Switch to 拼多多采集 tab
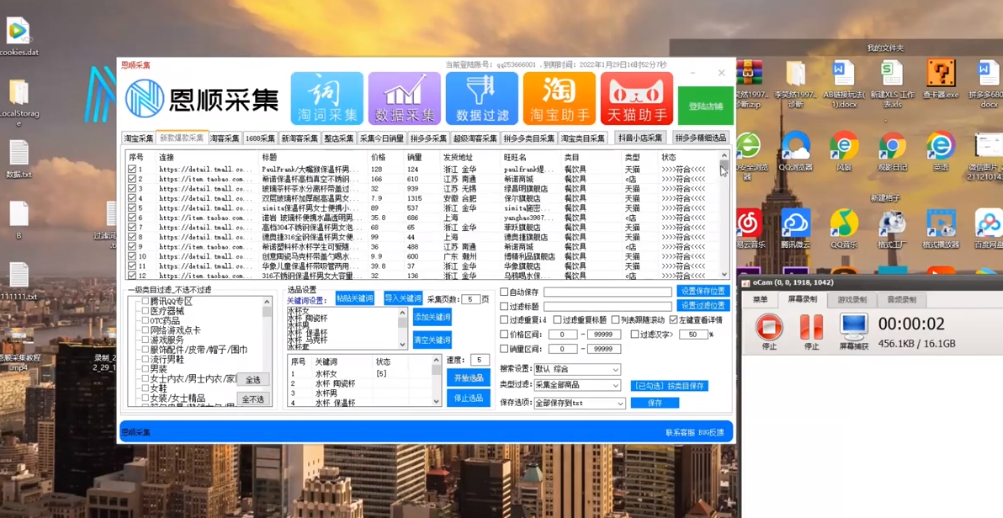This screenshot has width=1003, height=518. tap(428, 138)
